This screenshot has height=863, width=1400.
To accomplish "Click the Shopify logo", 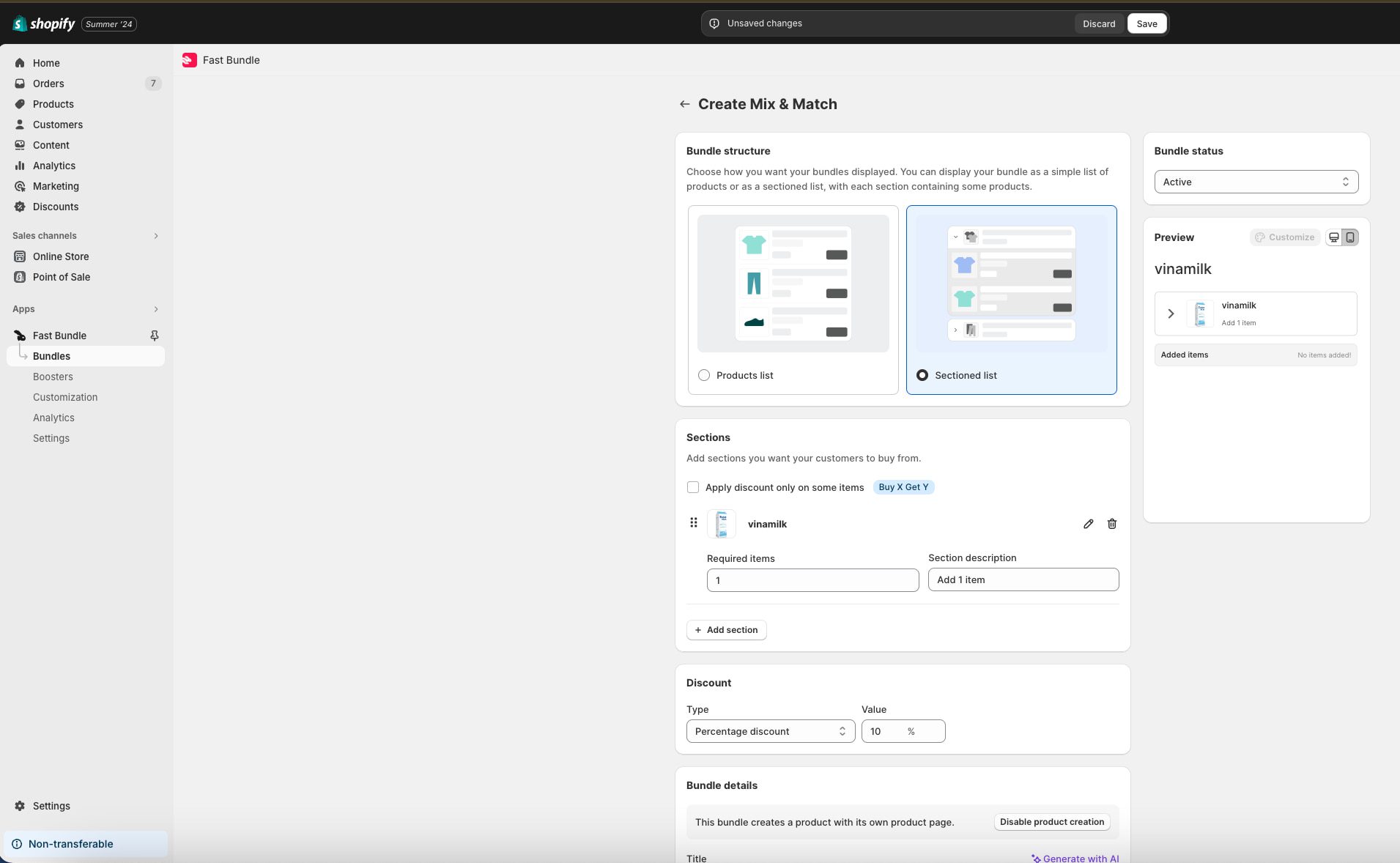I will coord(44,23).
